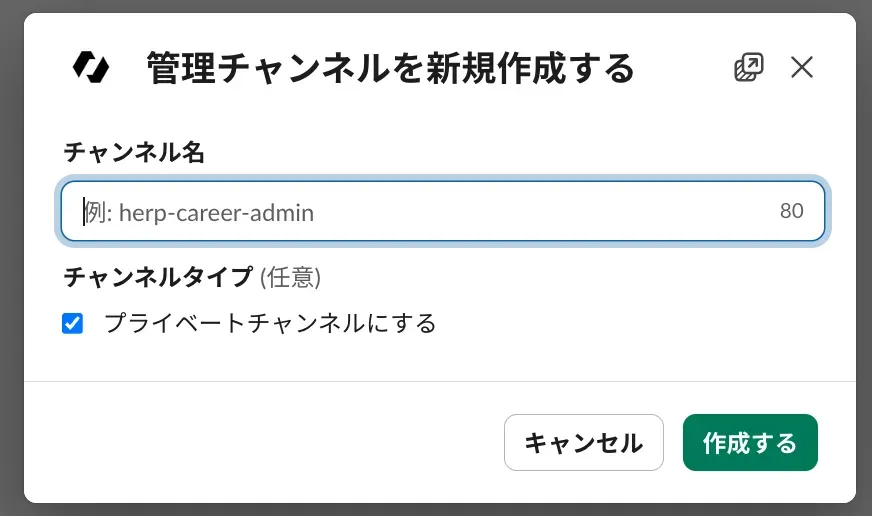Click the dimmed backdrop outside the dialog
This screenshot has height=516, width=872.
[x=10, y=258]
